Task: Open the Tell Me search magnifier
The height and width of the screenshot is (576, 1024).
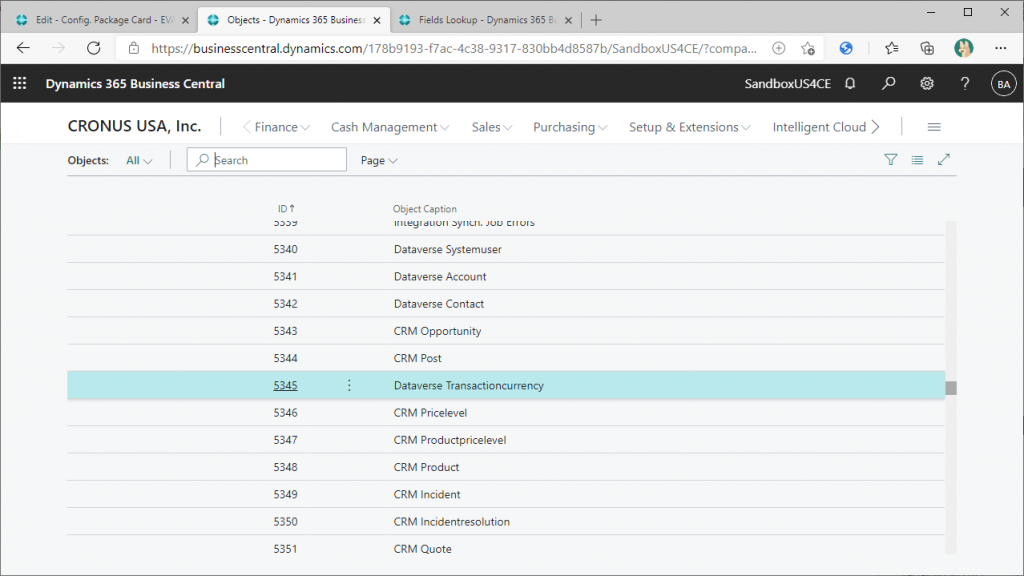Action: point(888,84)
